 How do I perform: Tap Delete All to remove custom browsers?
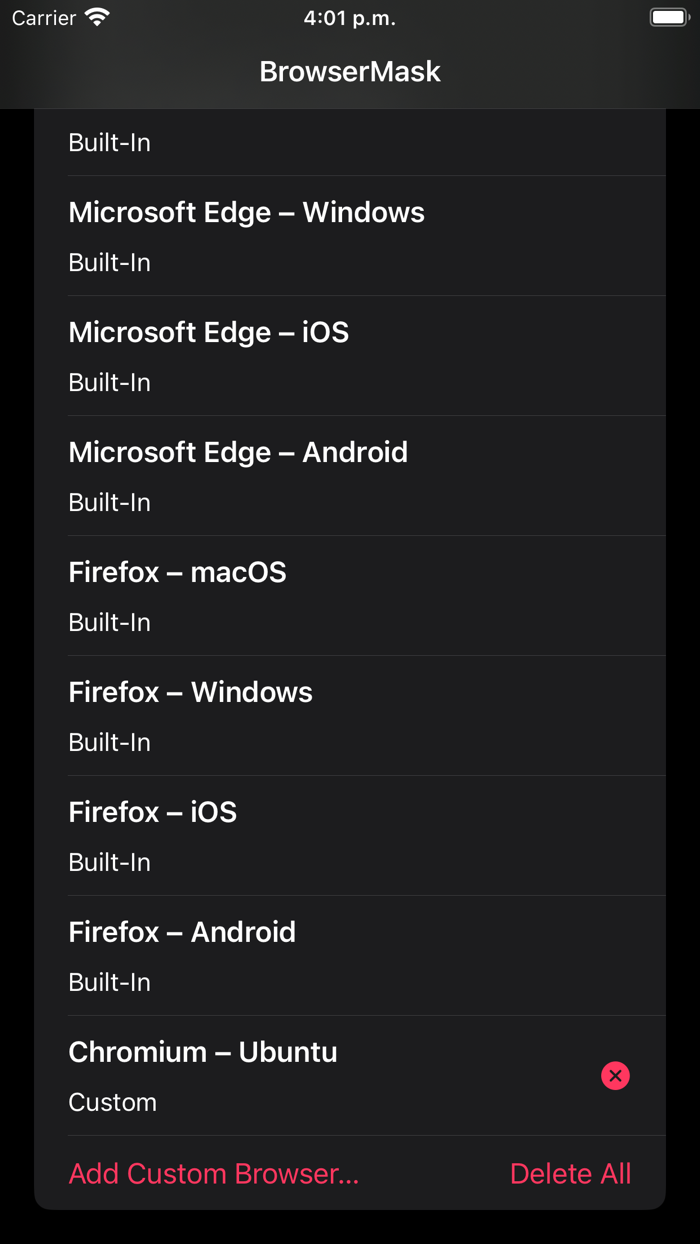(x=570, y=1173)
